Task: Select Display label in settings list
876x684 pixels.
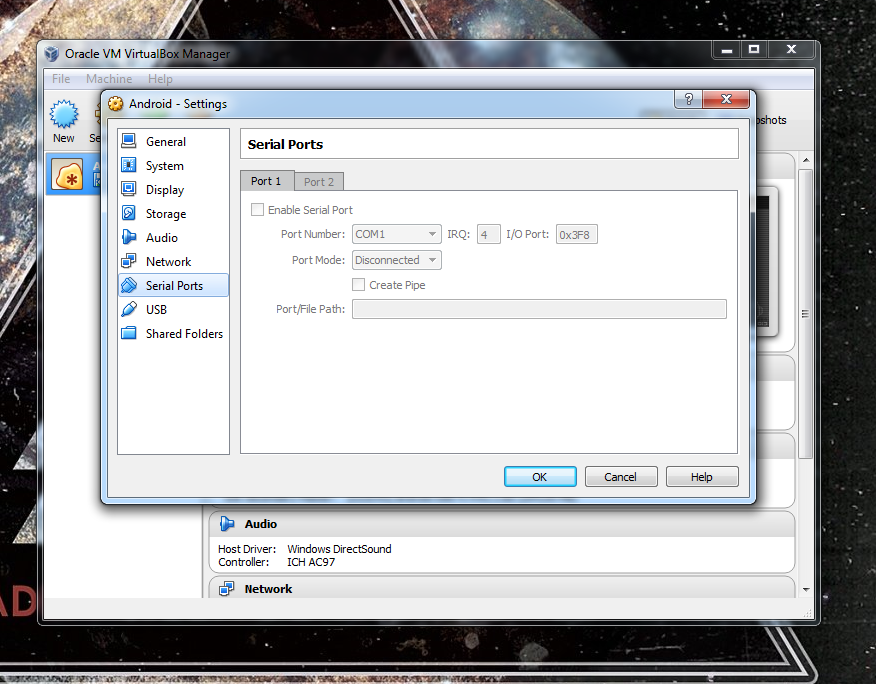Action: point(165,189)
